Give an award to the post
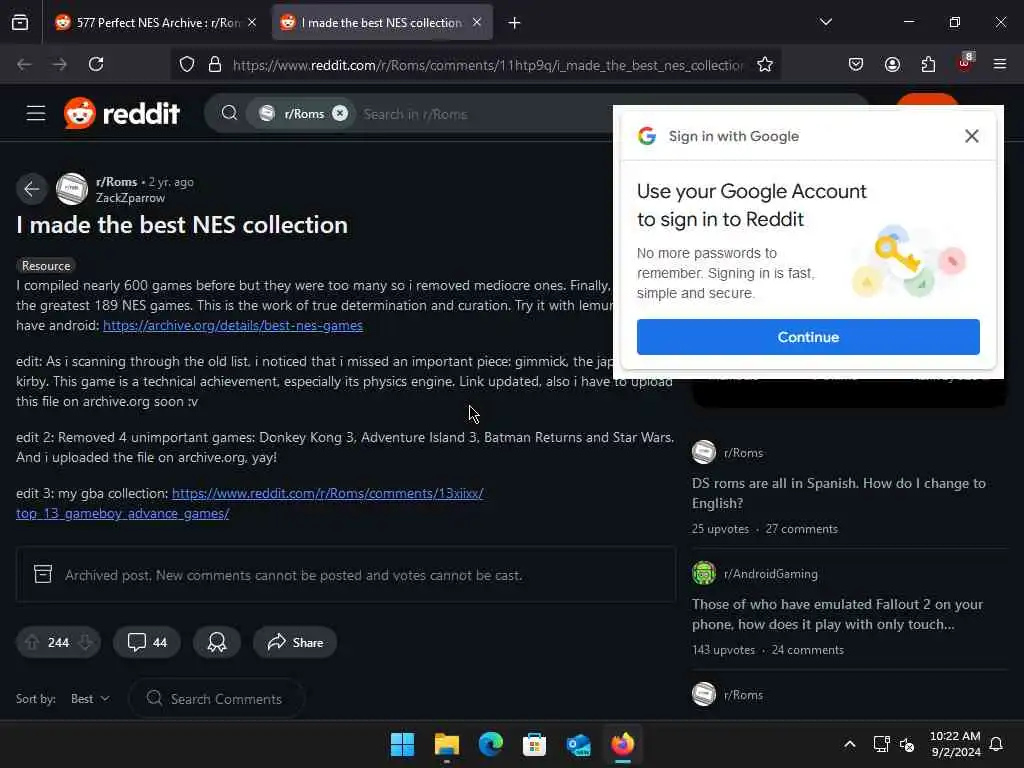Viewport: 1024px width, 768px height. (217, 643)
